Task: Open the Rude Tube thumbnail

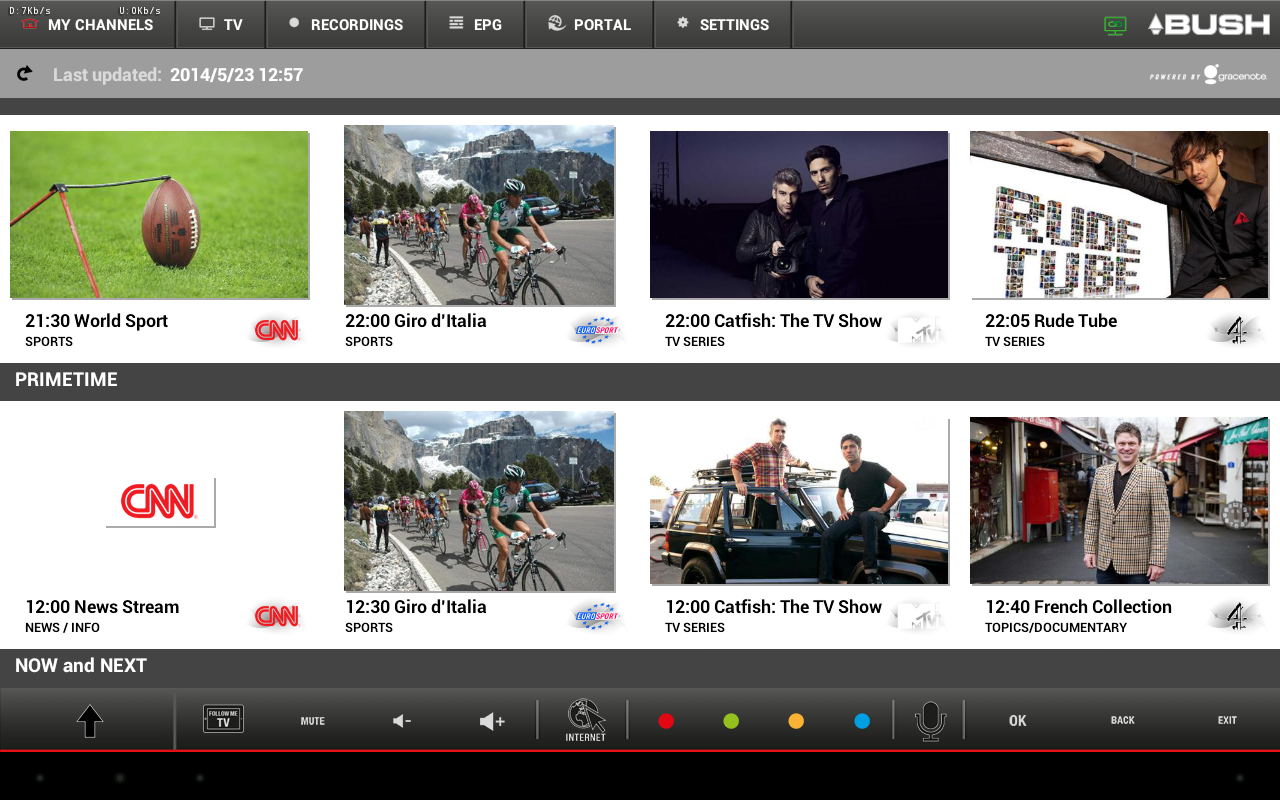Action: coord(1119,215)
